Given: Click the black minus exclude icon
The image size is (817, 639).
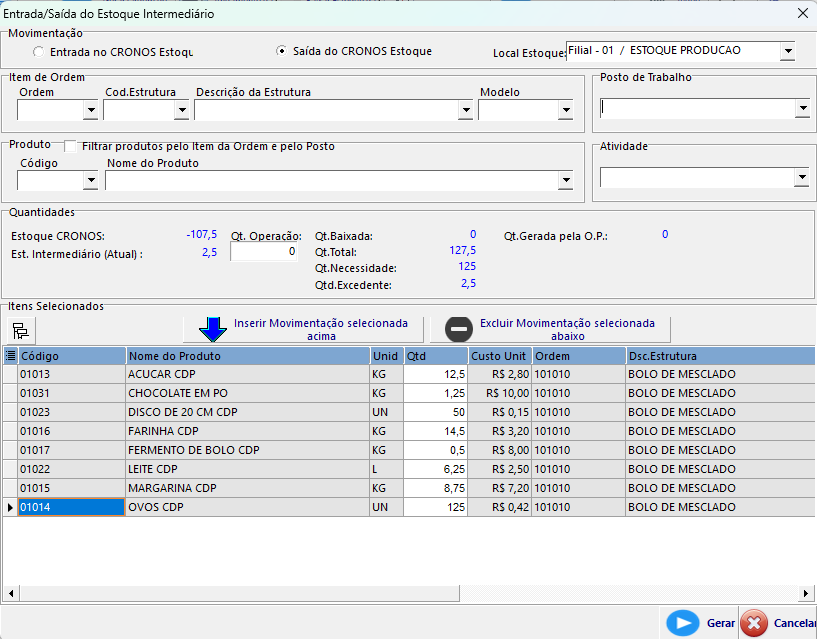Looking at the screenshot, I should coord(459,330).
